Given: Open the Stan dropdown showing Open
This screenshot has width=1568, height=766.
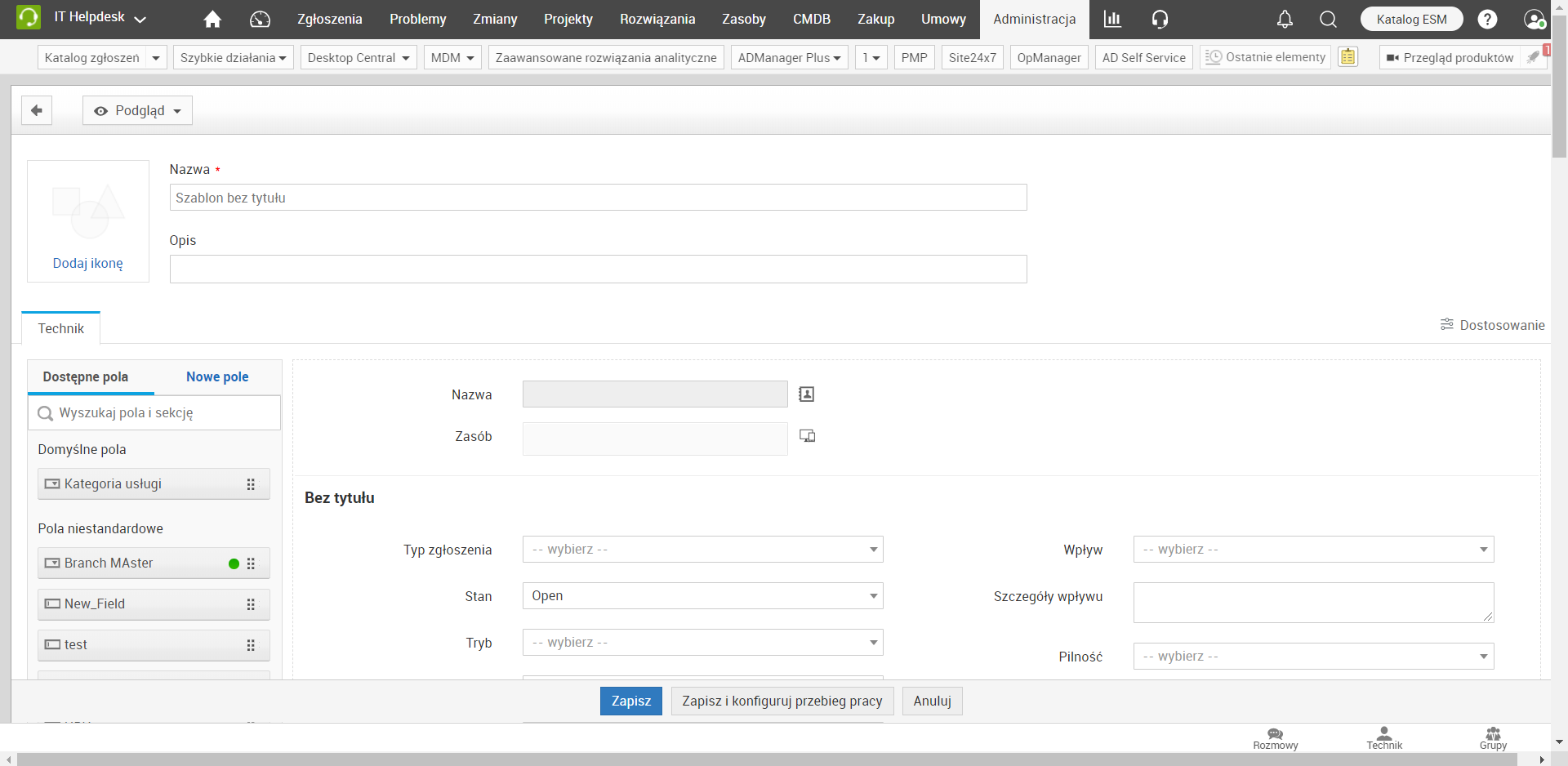Looking at the screenshot, I should (702, 596).
